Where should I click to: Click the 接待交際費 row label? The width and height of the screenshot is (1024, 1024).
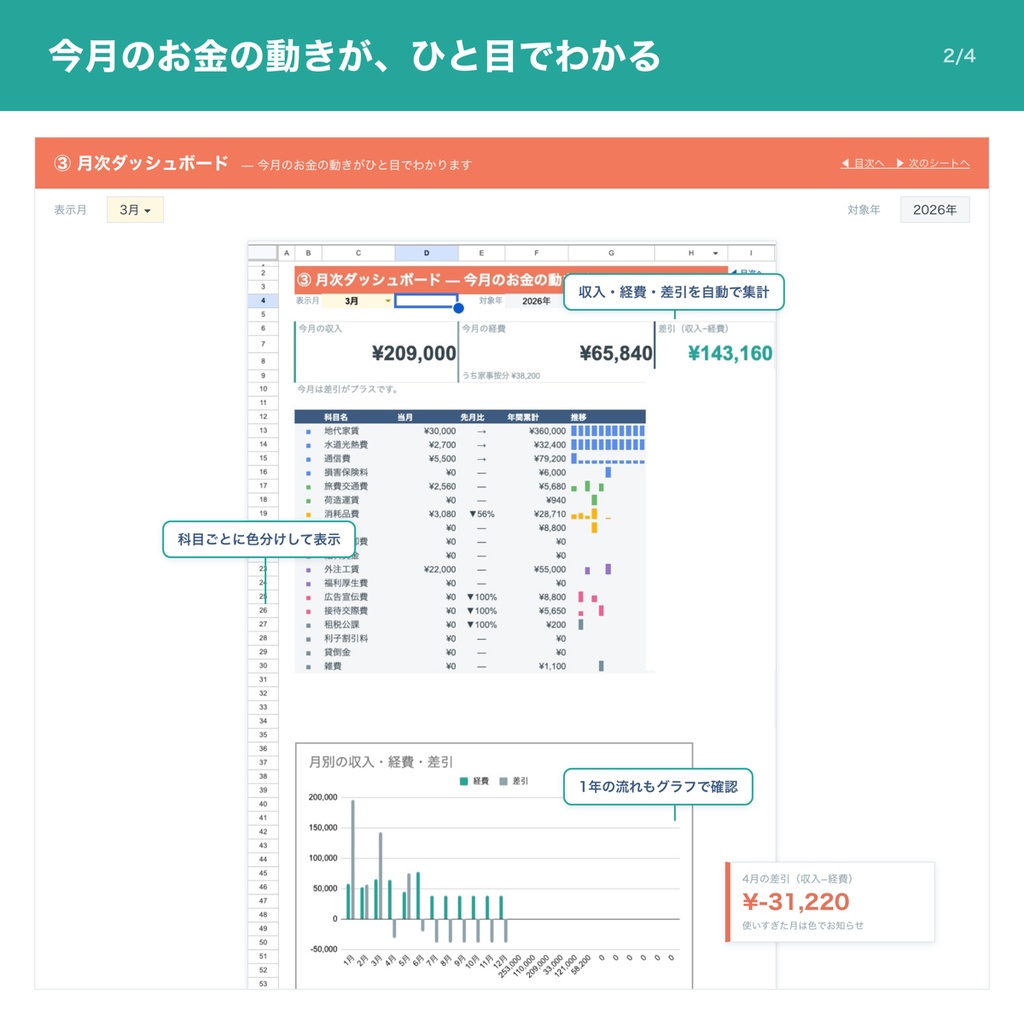346,611
